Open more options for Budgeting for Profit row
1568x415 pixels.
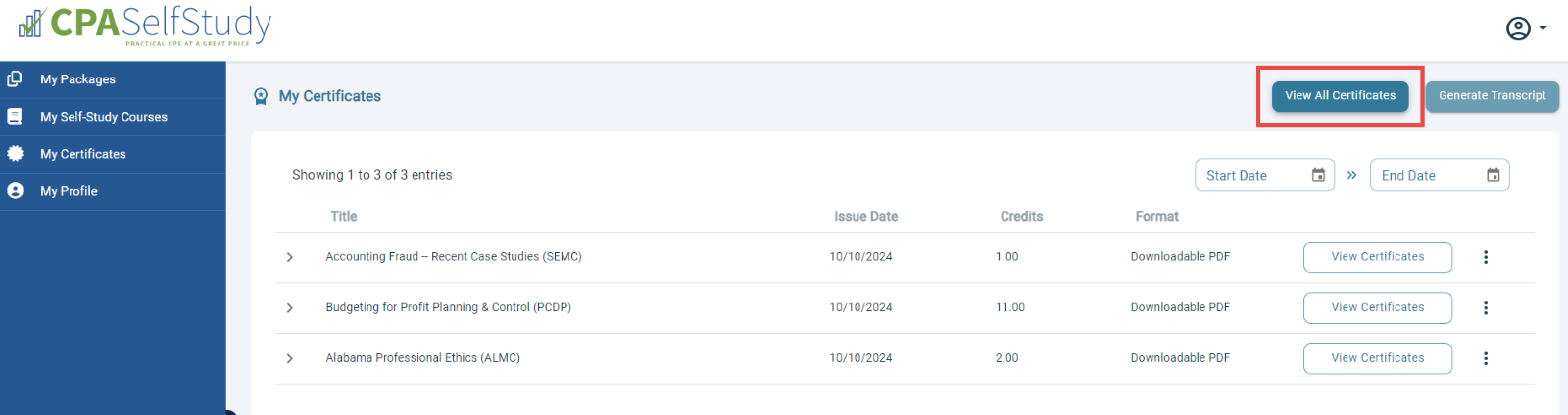1486,307
